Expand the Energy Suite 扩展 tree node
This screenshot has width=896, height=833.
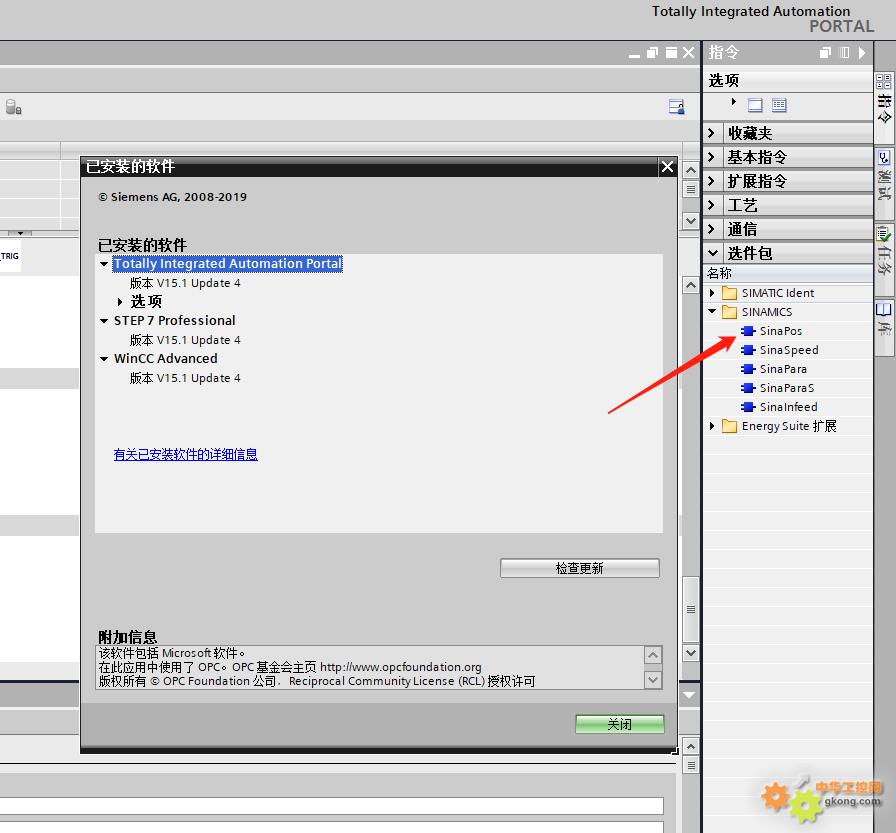coord(712,426)
